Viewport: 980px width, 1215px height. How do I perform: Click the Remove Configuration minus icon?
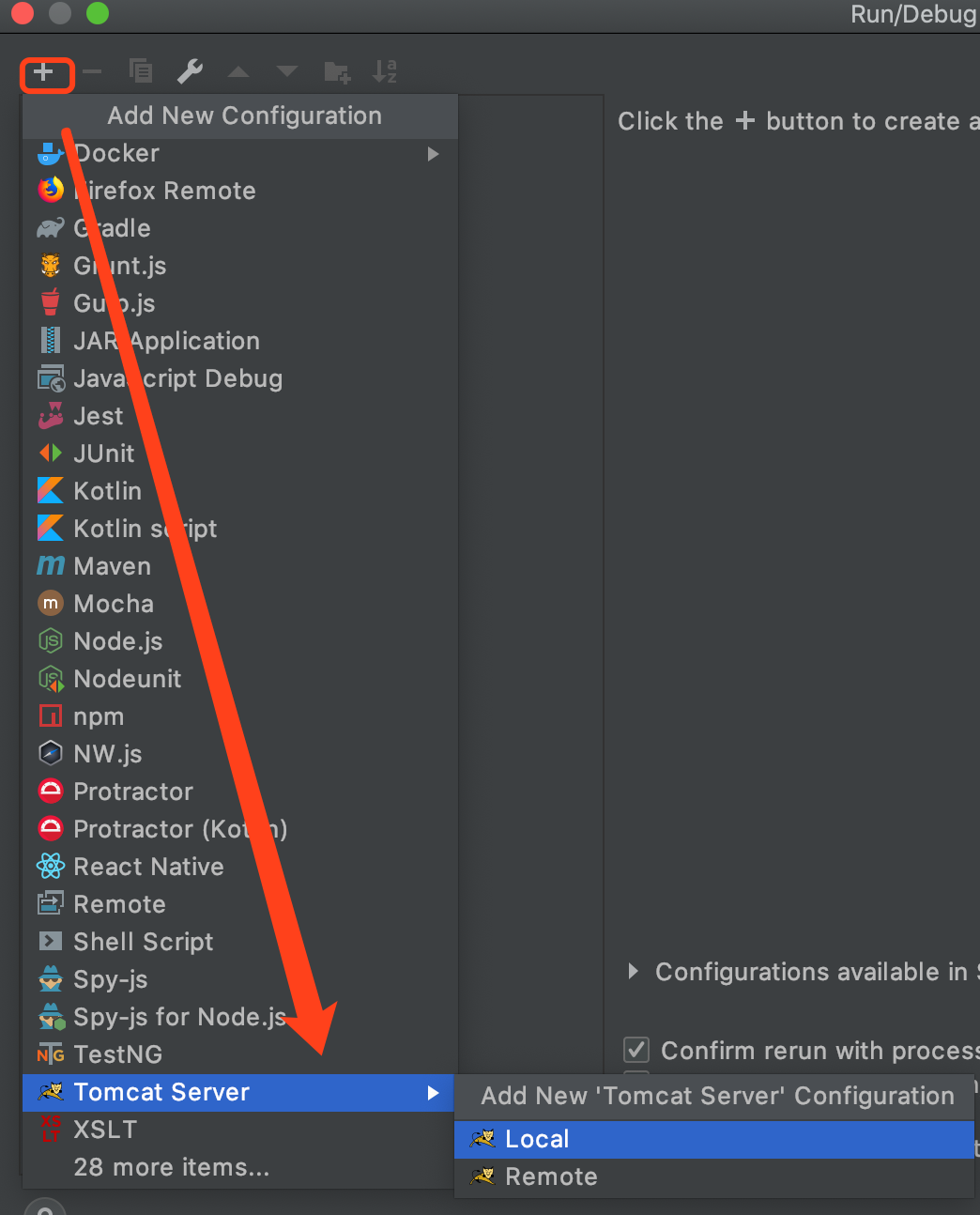(92, 72)
